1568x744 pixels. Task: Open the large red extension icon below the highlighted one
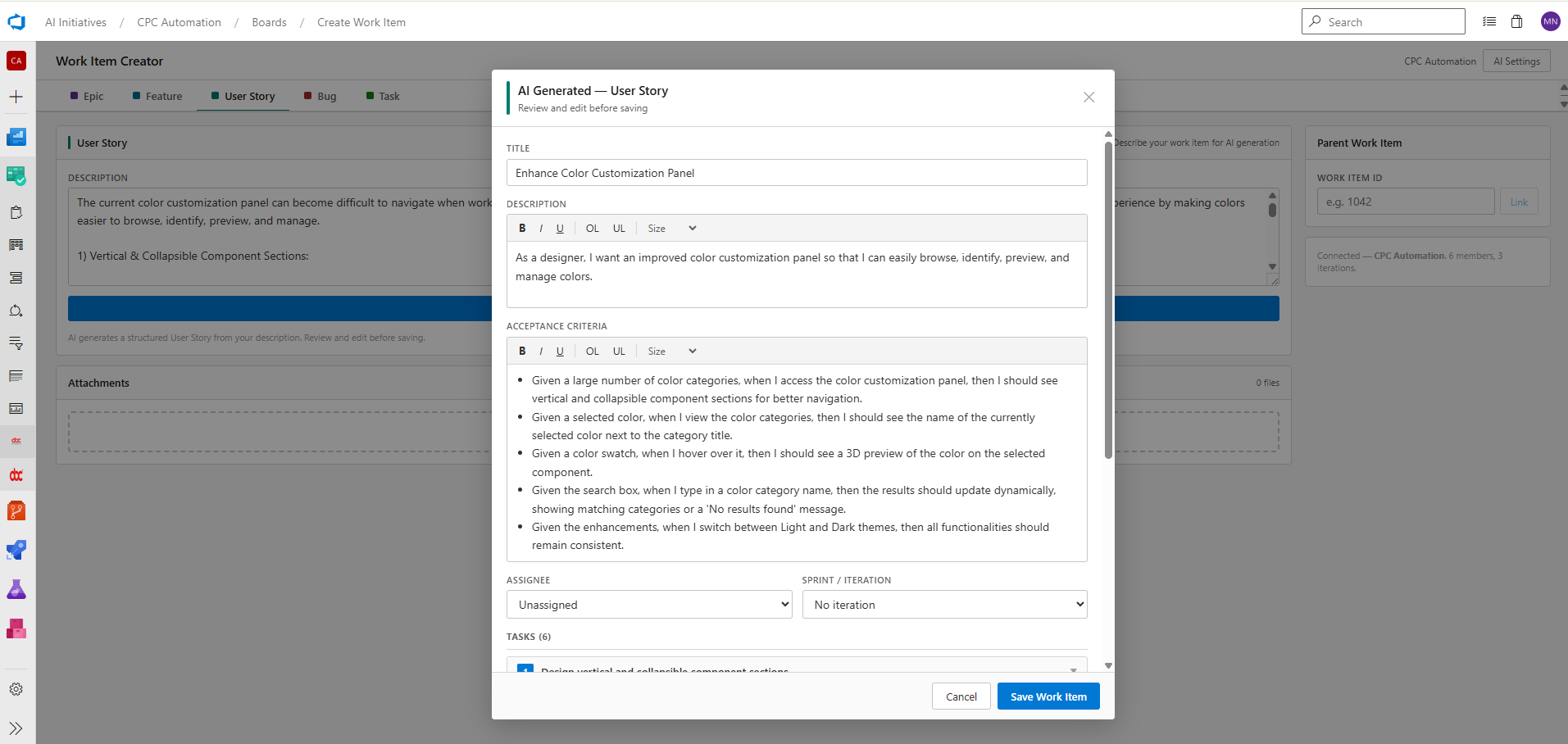point(16,475)
